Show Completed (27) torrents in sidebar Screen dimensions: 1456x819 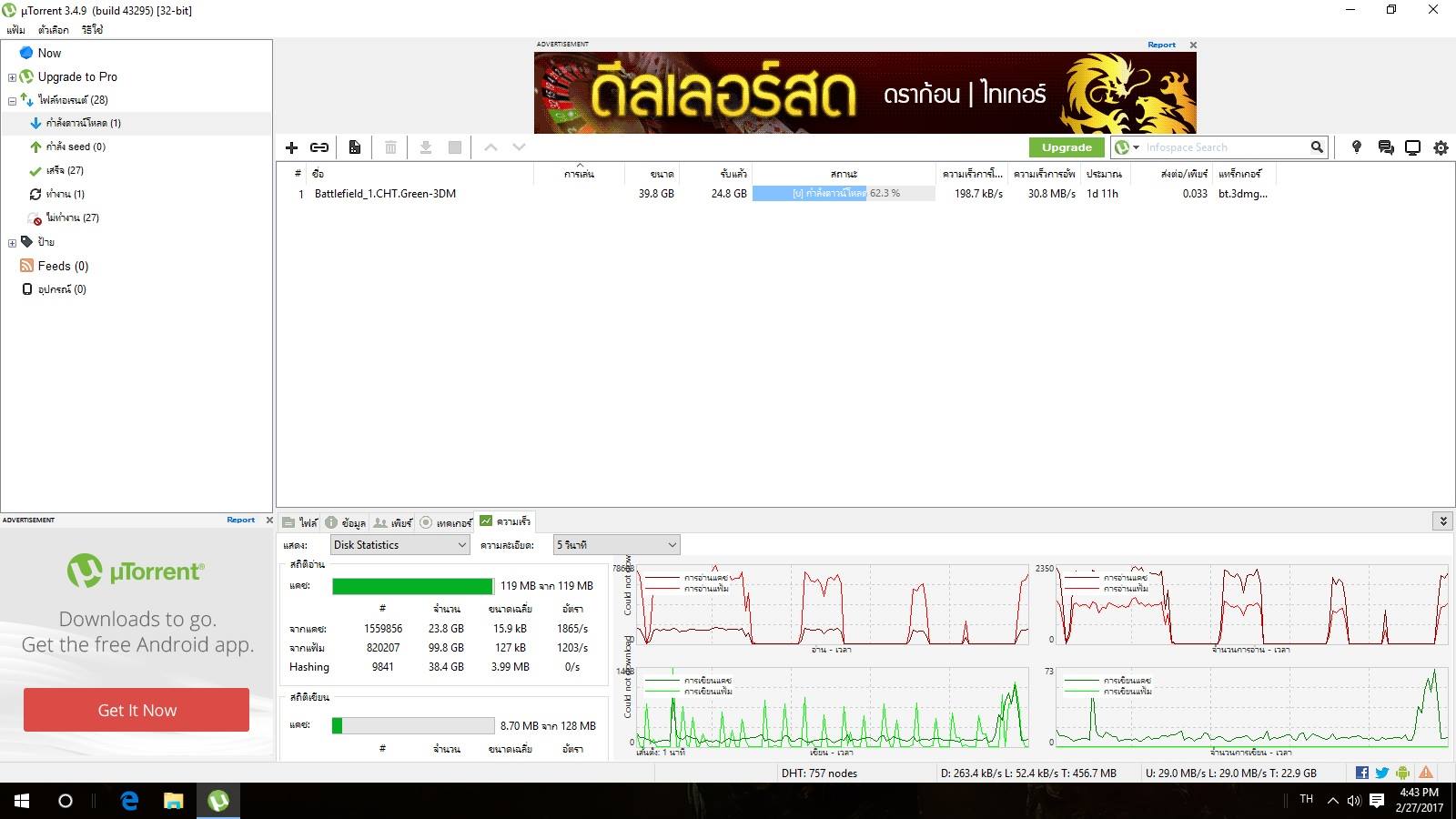[x=65, y=170]
